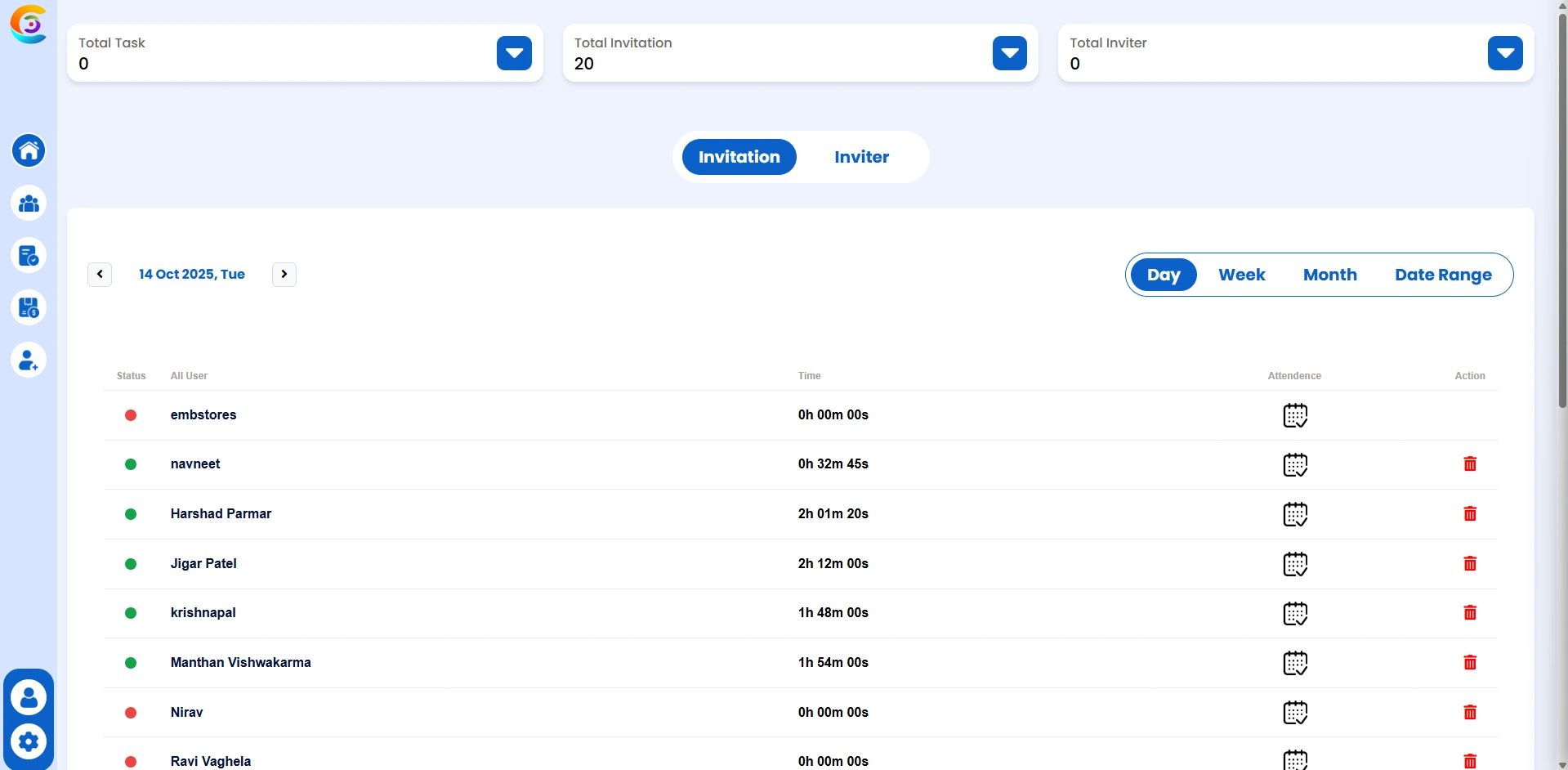Viewport: 1568px width, 770px height.
Task: Switch view to Month
Action: pos(1329,275)
